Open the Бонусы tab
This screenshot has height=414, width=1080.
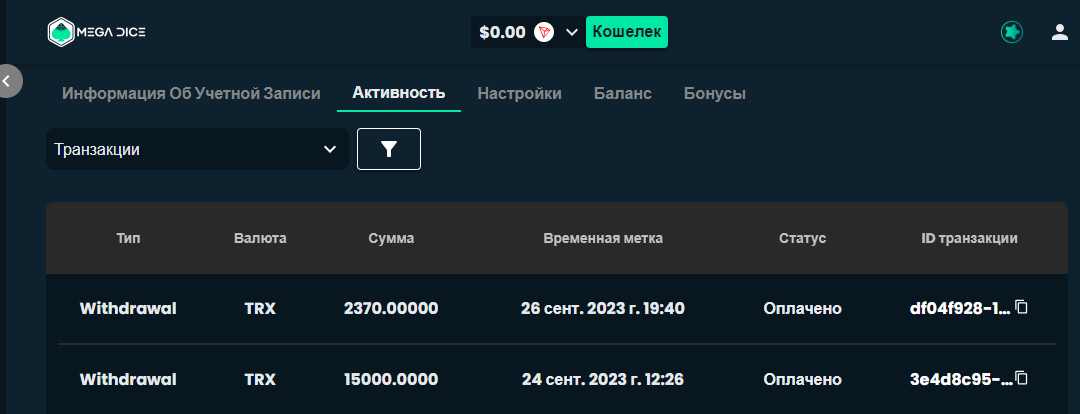point(714,93)
